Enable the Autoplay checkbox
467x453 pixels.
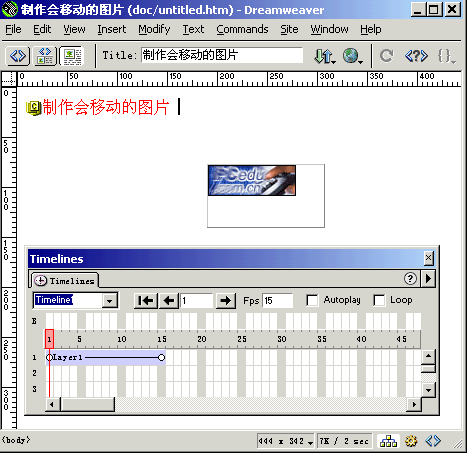pos(312,300)
